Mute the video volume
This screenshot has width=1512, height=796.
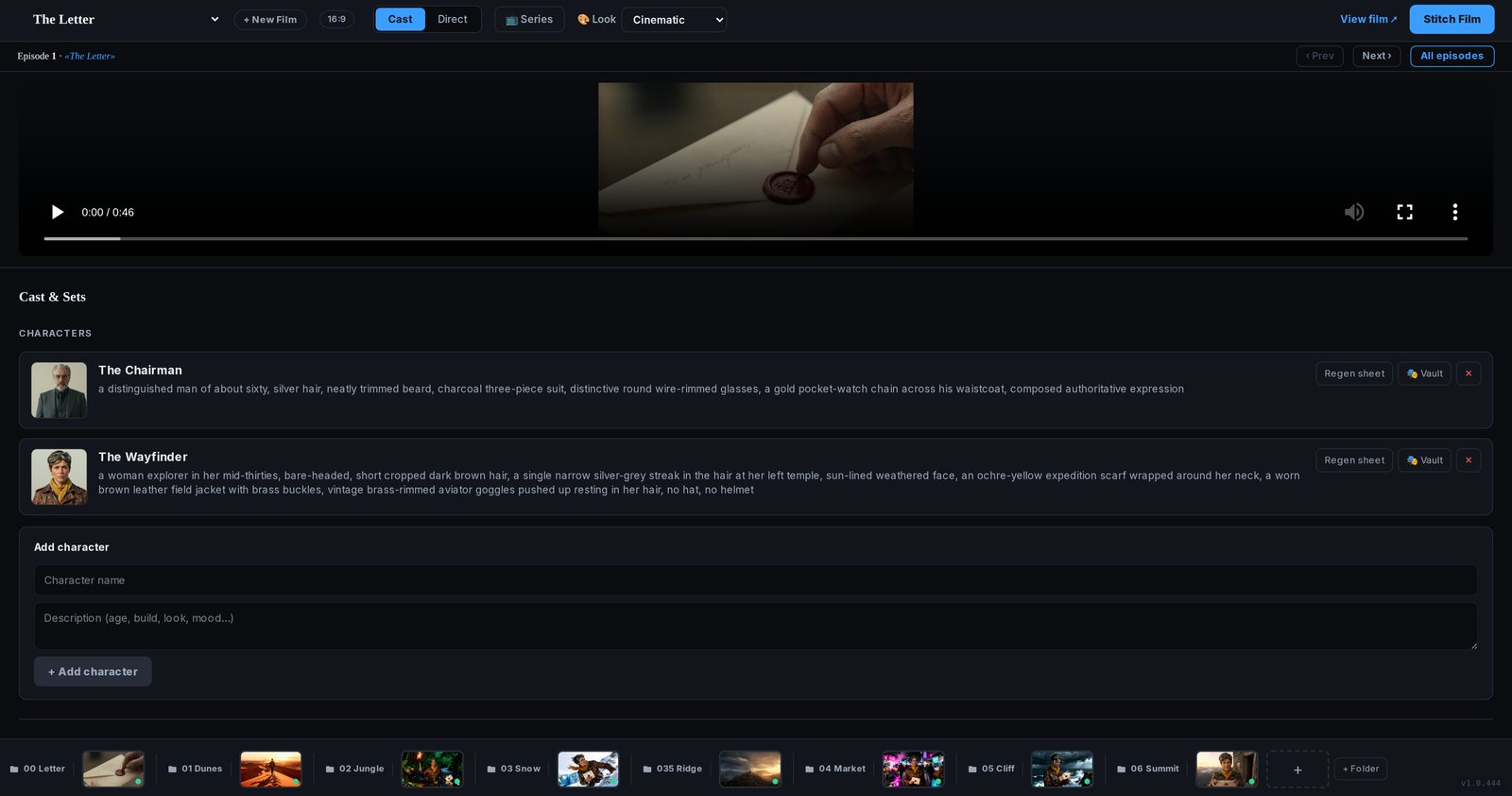tap(1354, 212)
